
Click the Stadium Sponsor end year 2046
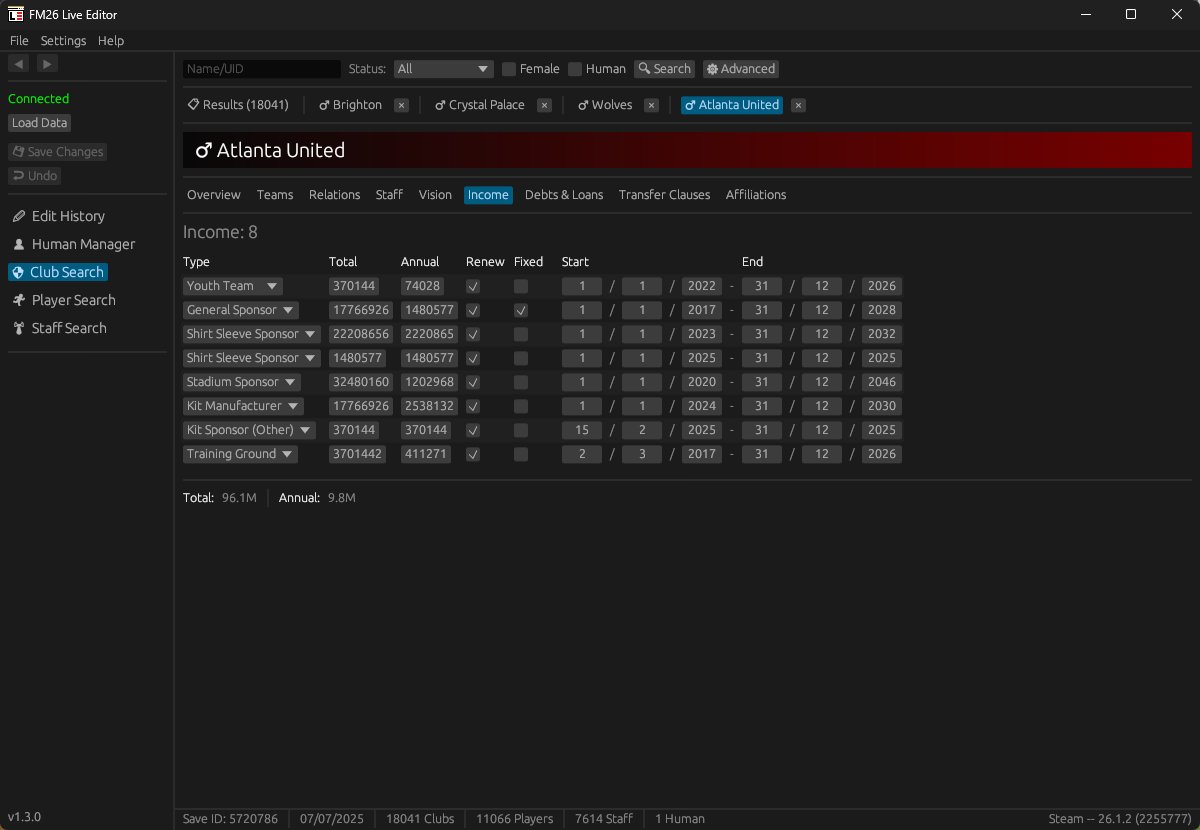882,382
